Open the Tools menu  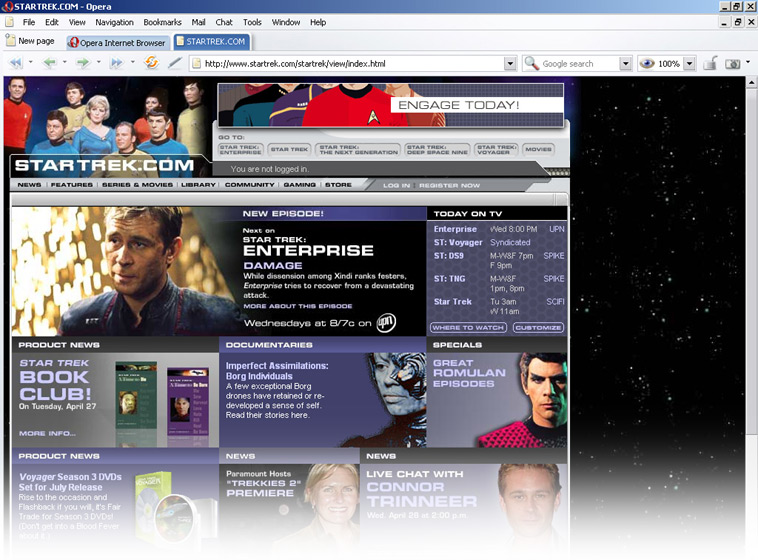252,22
